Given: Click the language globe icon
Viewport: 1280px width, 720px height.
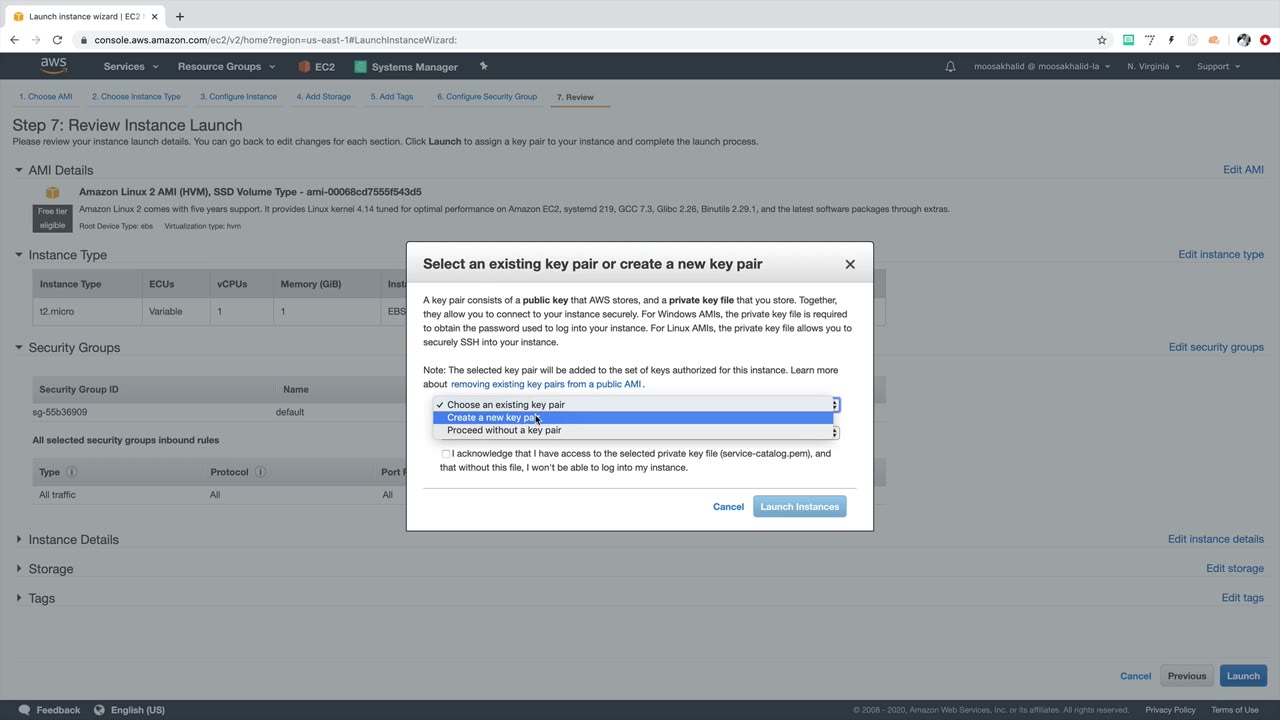Looking at the screenshot, I should click(99, 710).
